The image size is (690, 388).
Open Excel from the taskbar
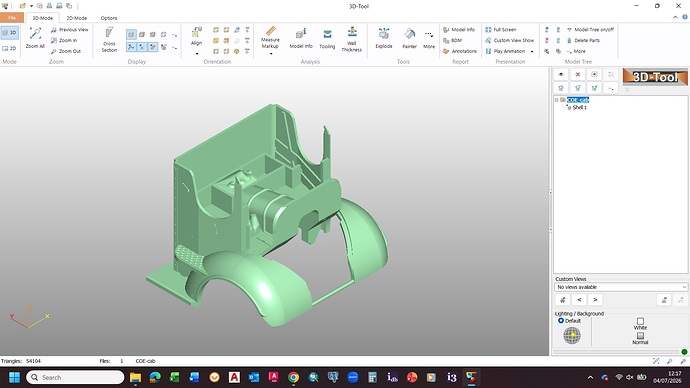(175, 377)
